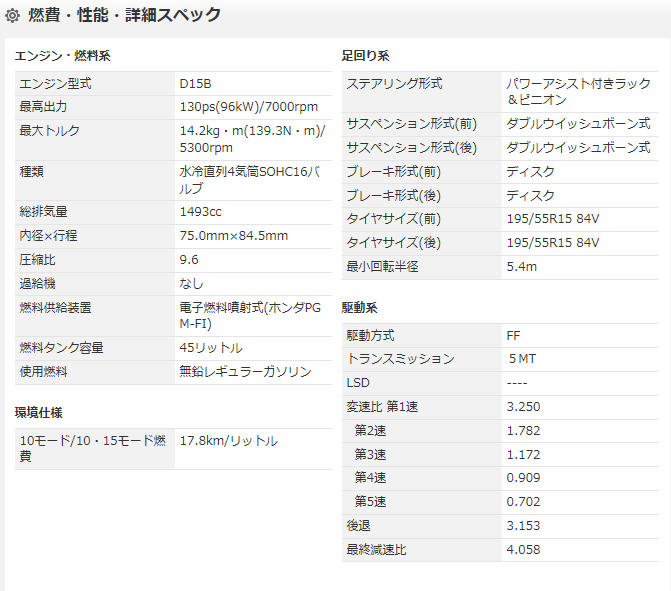Select the displacement value 1493cc
The width and height of the screenshot is (671, 591).
(x=200, y=211)
